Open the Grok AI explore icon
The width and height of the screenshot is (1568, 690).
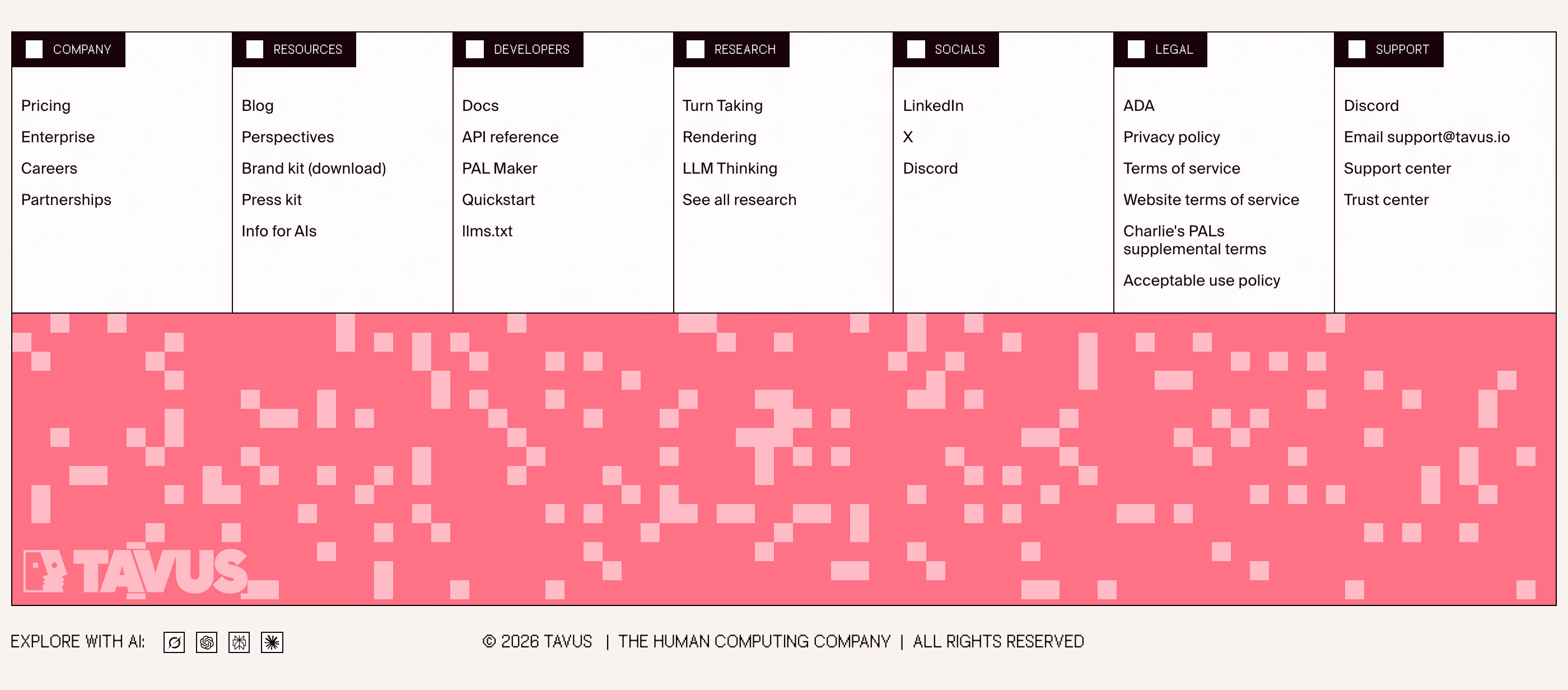click(x=174, y=642)
